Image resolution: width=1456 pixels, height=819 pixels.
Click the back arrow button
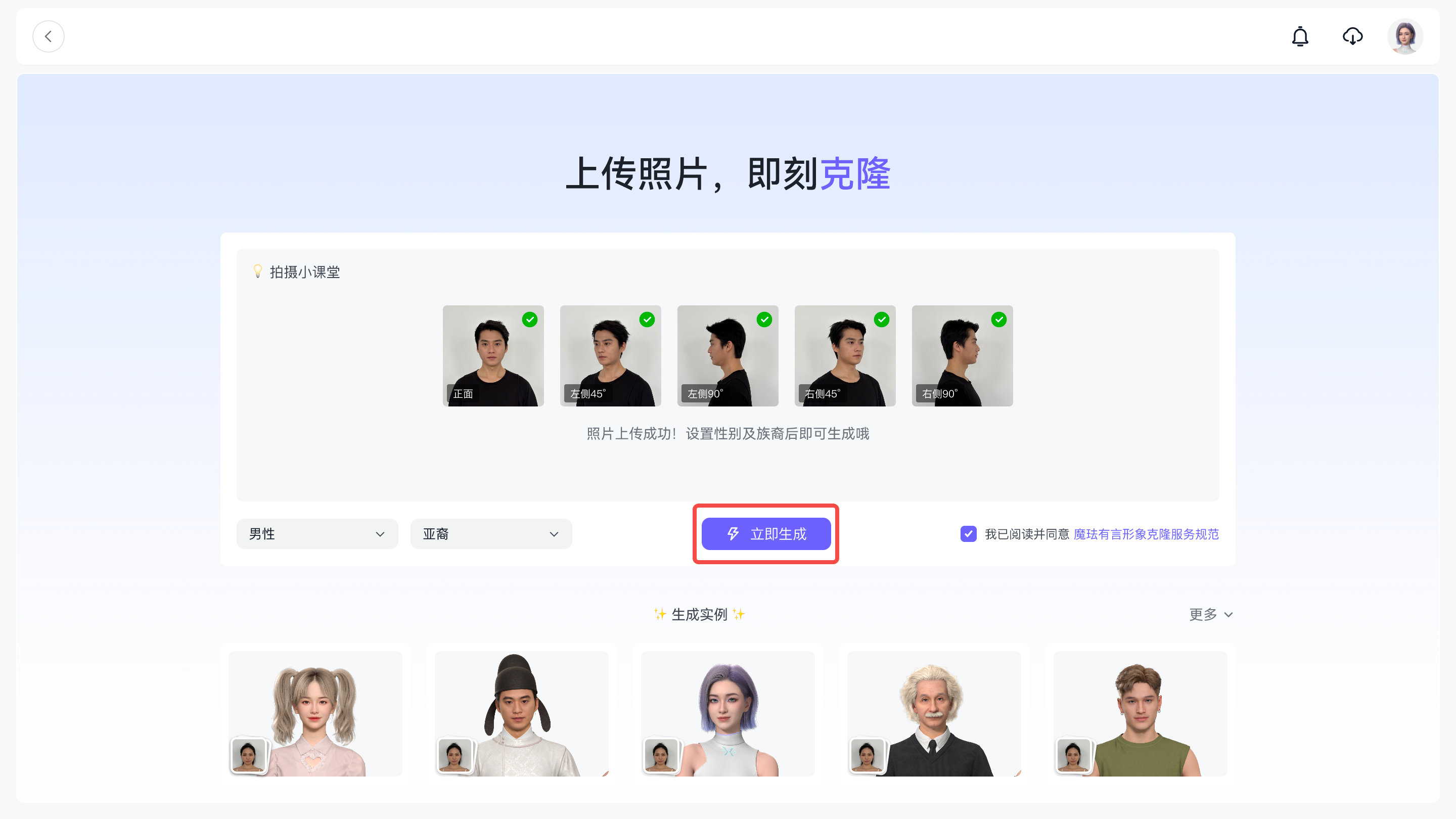[x=48, y=37]
